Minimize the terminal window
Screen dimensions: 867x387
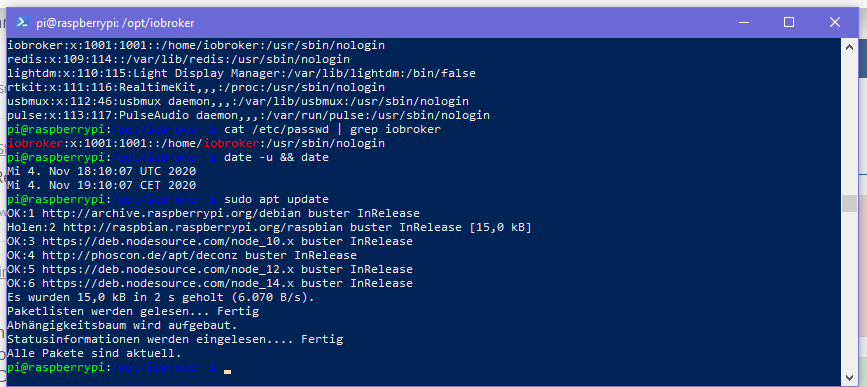(x=744, y=23)
